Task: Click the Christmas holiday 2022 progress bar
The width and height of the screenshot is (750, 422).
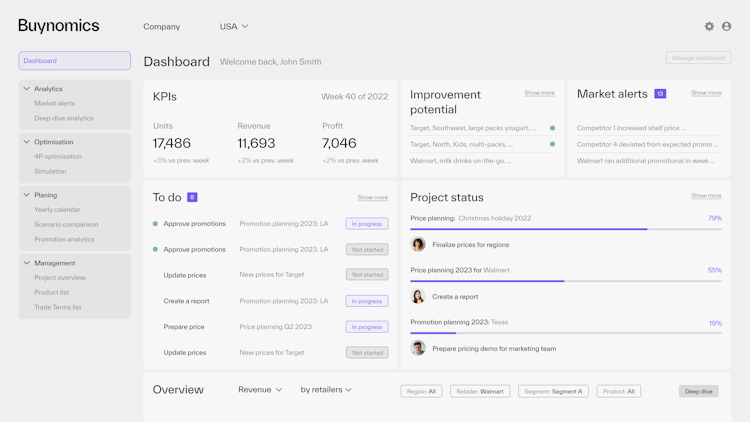Action: coord(566,229)
